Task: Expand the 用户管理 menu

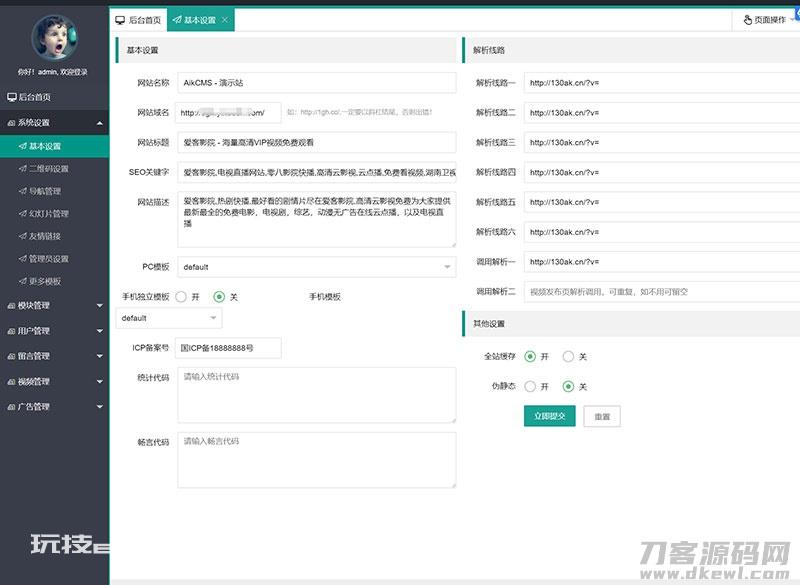Action: [x=99, y=331]
